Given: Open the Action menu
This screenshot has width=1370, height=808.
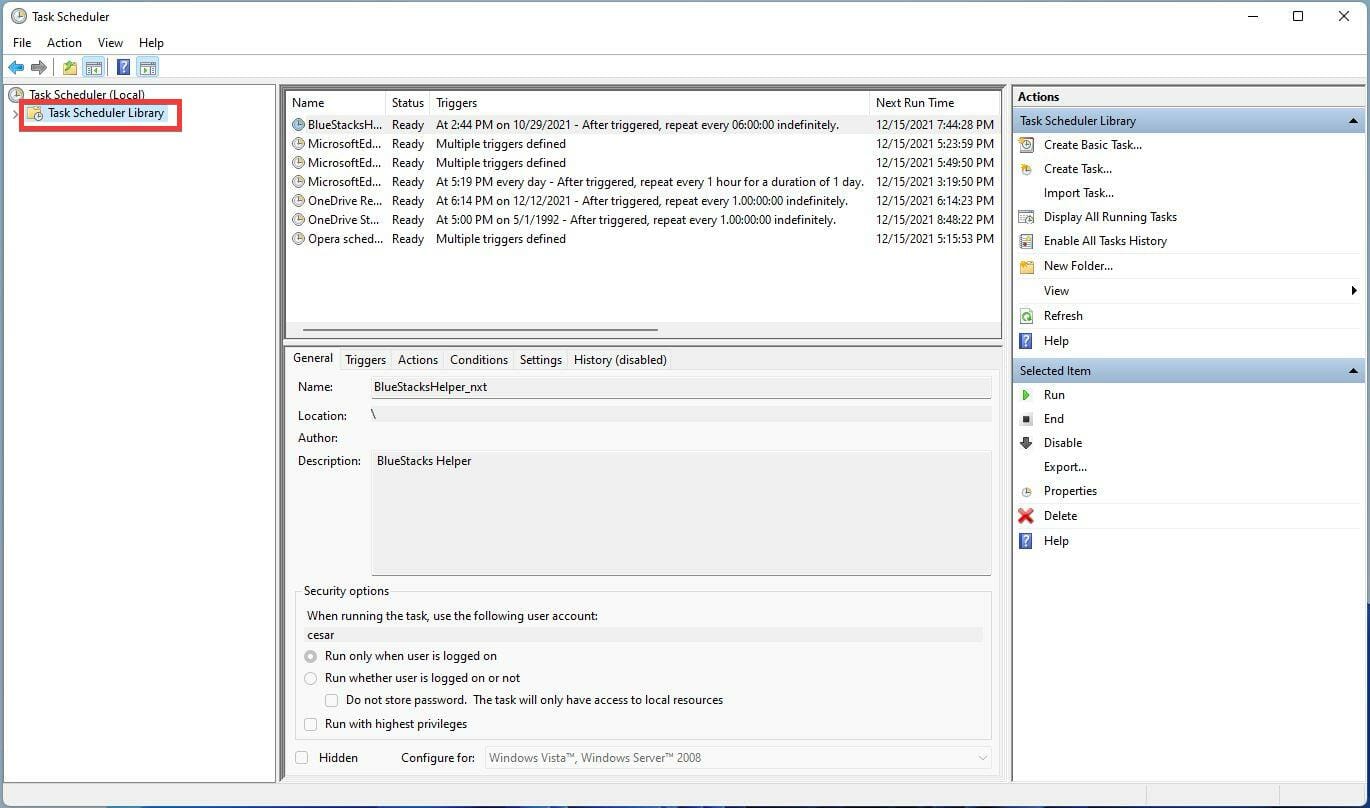Looking at the screenshot, I should click(64, 43).
